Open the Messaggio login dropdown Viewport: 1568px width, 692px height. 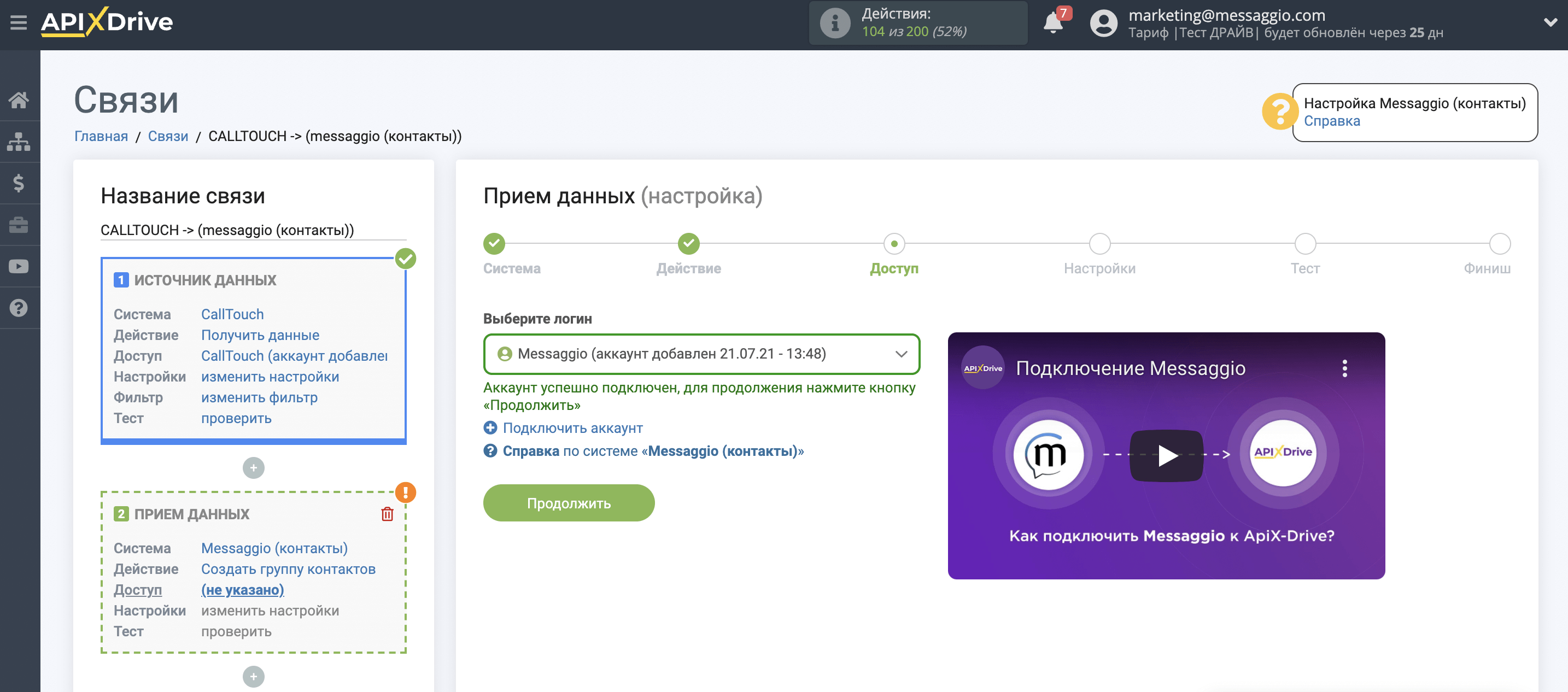point(701,354)
